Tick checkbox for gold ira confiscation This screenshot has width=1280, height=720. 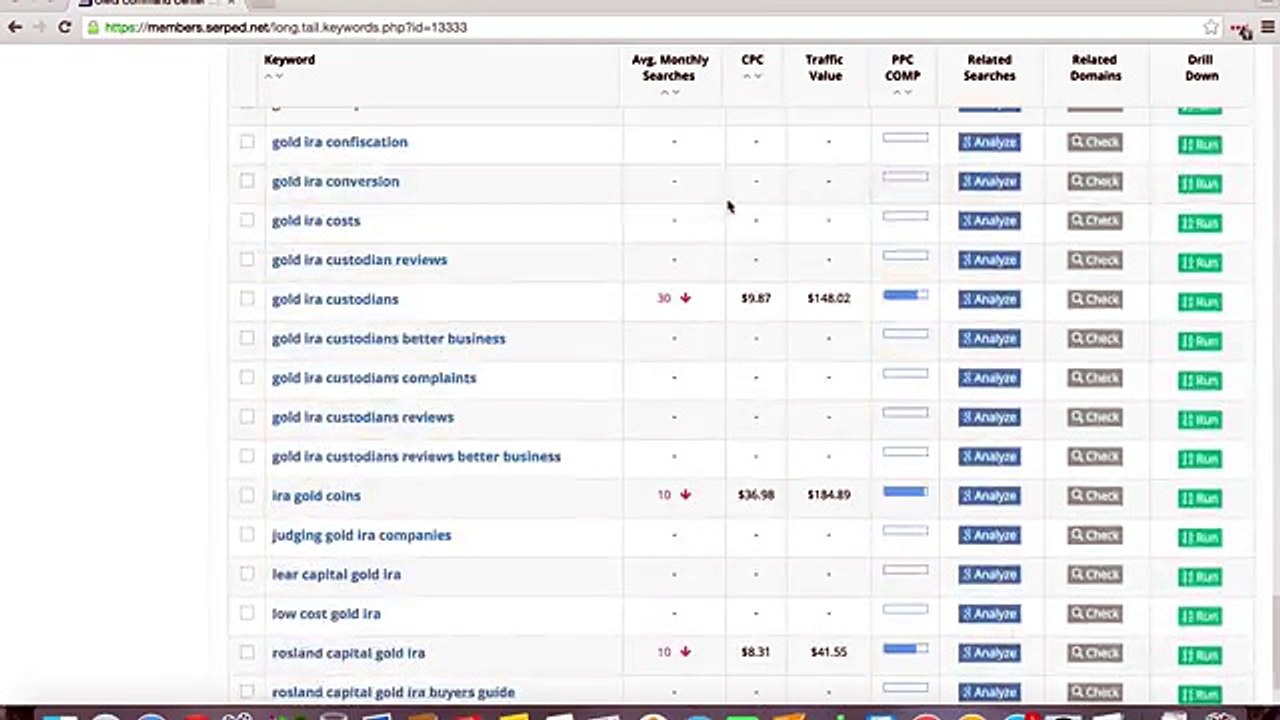(x=247, y=142)
